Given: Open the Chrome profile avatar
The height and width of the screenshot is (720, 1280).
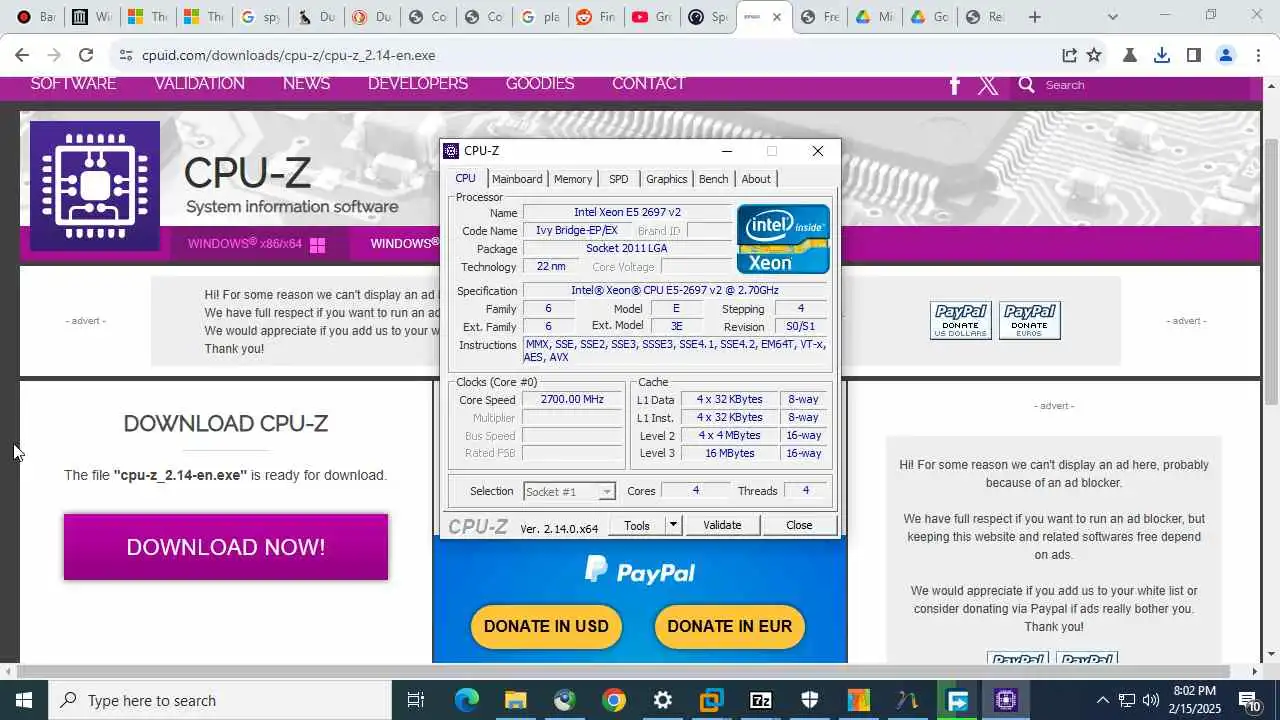Looking at the screenshot, I should pos(1226,55).
